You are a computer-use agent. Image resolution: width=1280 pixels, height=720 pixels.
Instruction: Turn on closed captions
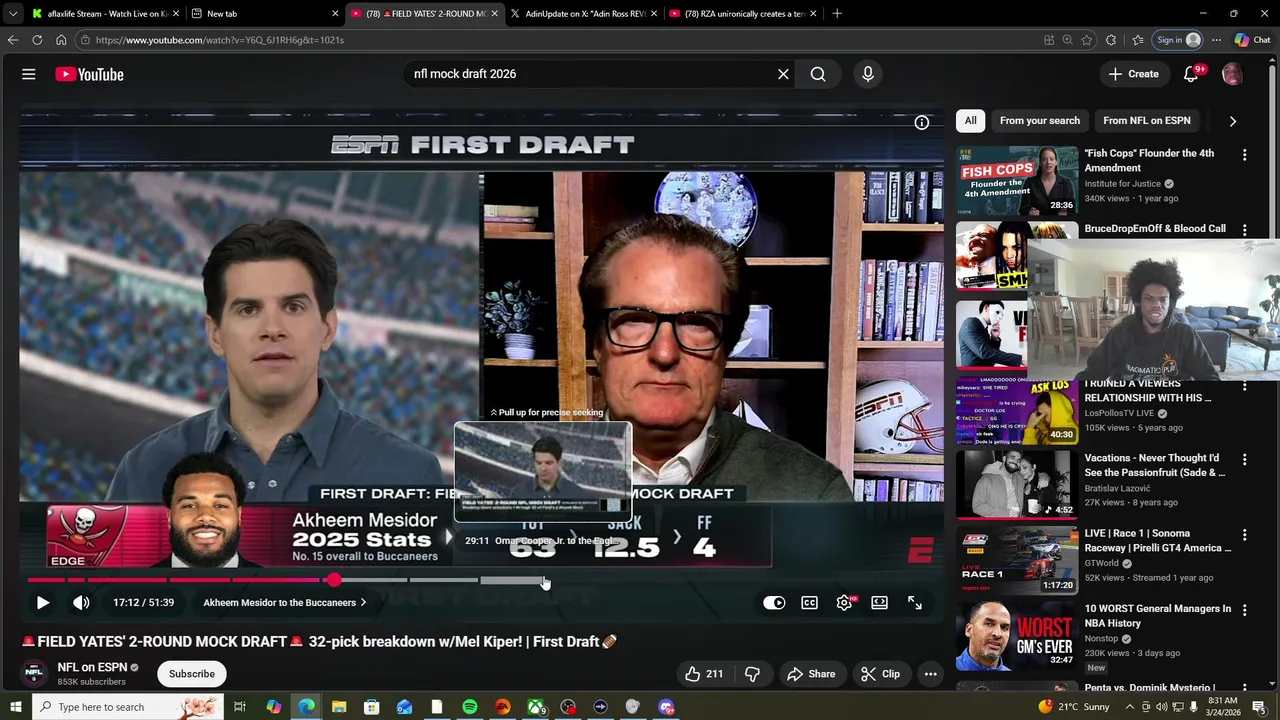[809, 602]
